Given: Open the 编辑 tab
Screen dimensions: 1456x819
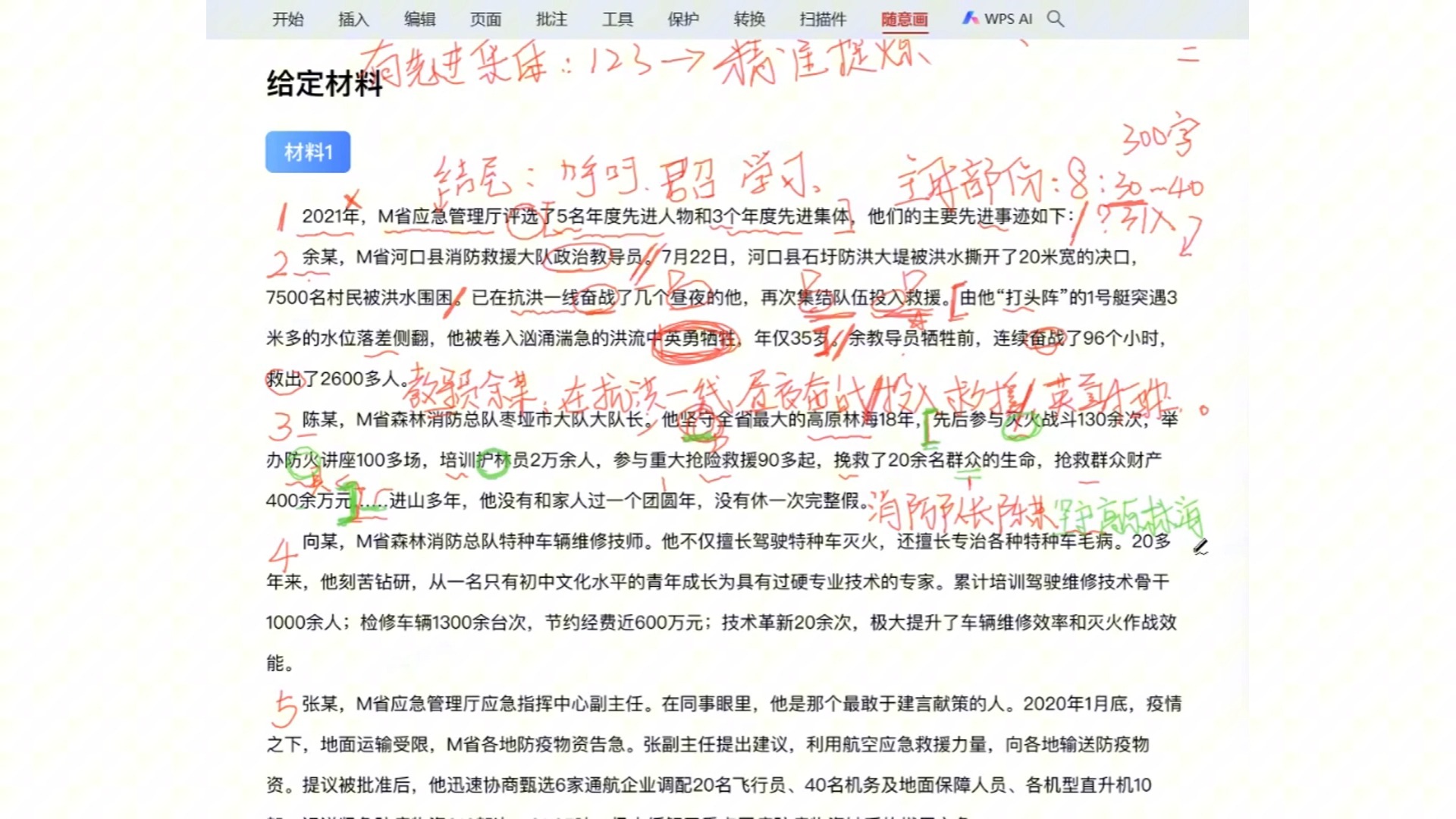Looking at the screenshot, I should click(x=419, y=19).
